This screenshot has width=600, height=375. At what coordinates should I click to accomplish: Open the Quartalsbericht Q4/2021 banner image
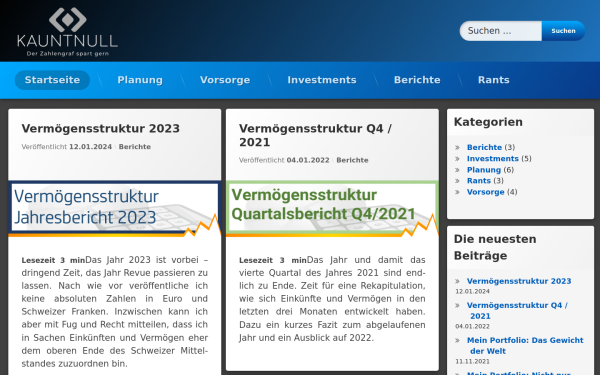pyautogui.click(x=332, y=209)
